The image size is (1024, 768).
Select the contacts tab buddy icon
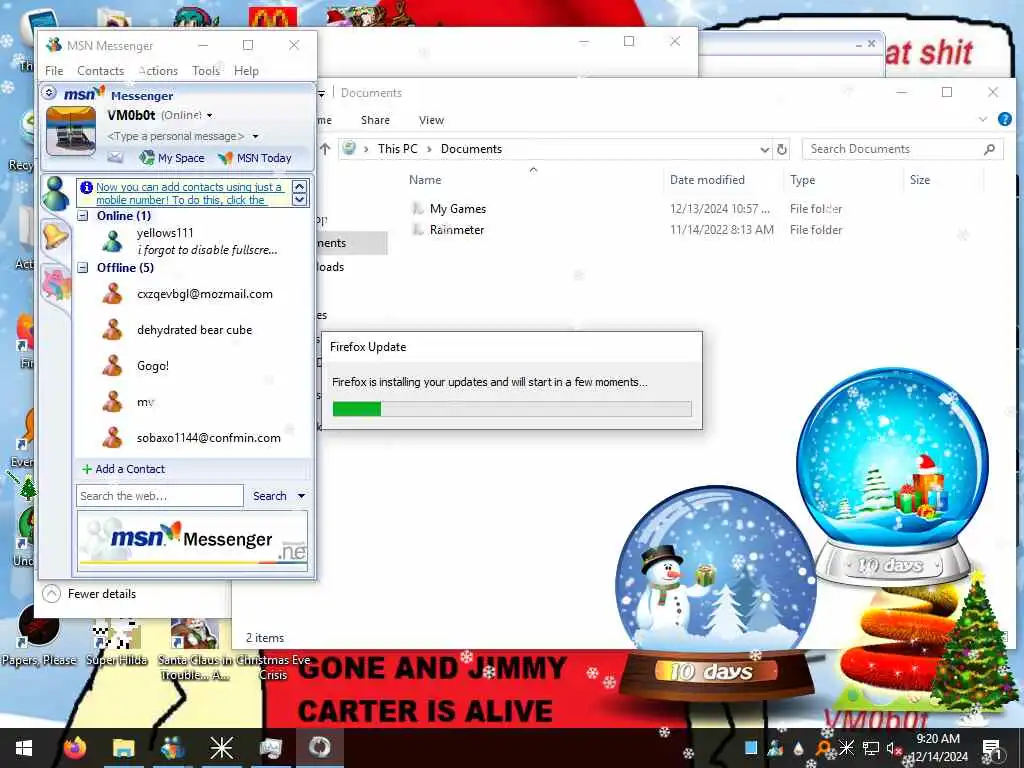pos(56,193)
